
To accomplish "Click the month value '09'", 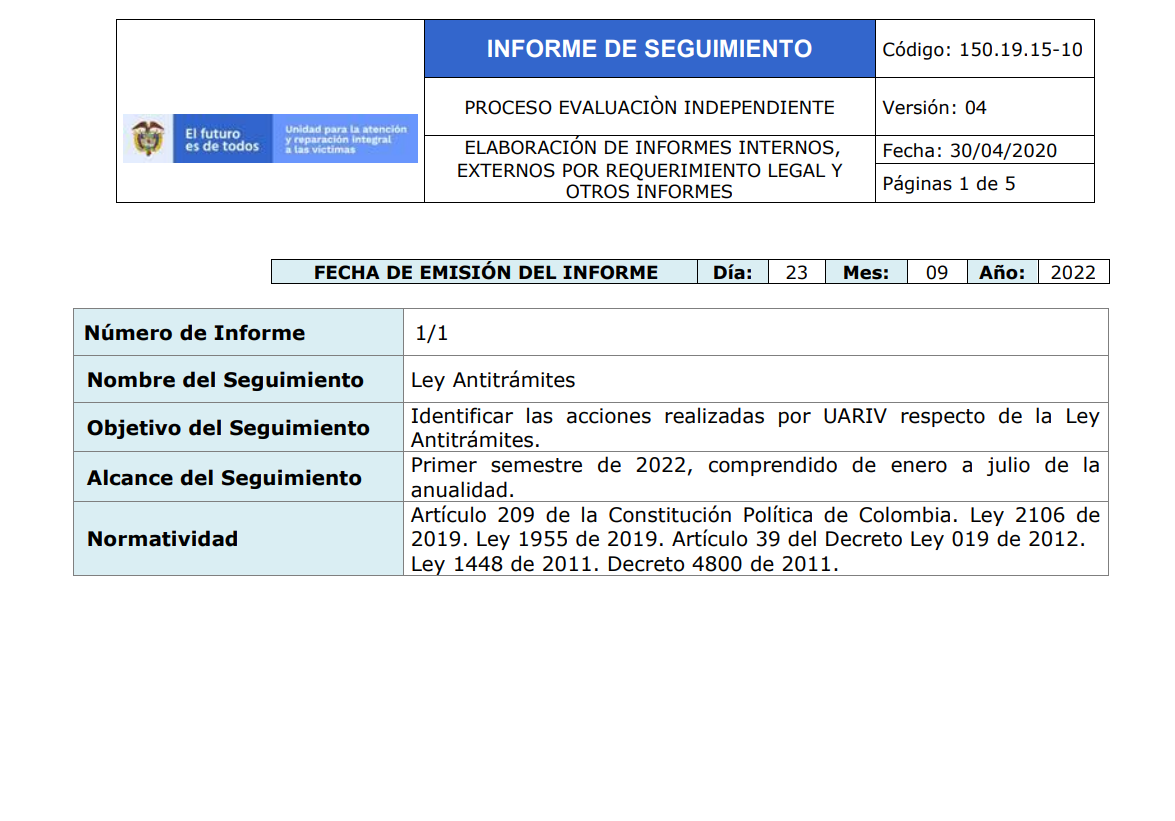I will (937, 273).
